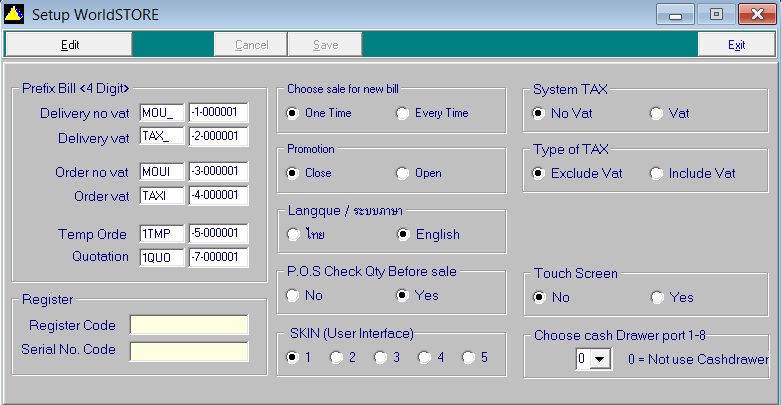
Task: Click the 'Choose cash Drawer port 1-8' label
Action: (620, 335)
